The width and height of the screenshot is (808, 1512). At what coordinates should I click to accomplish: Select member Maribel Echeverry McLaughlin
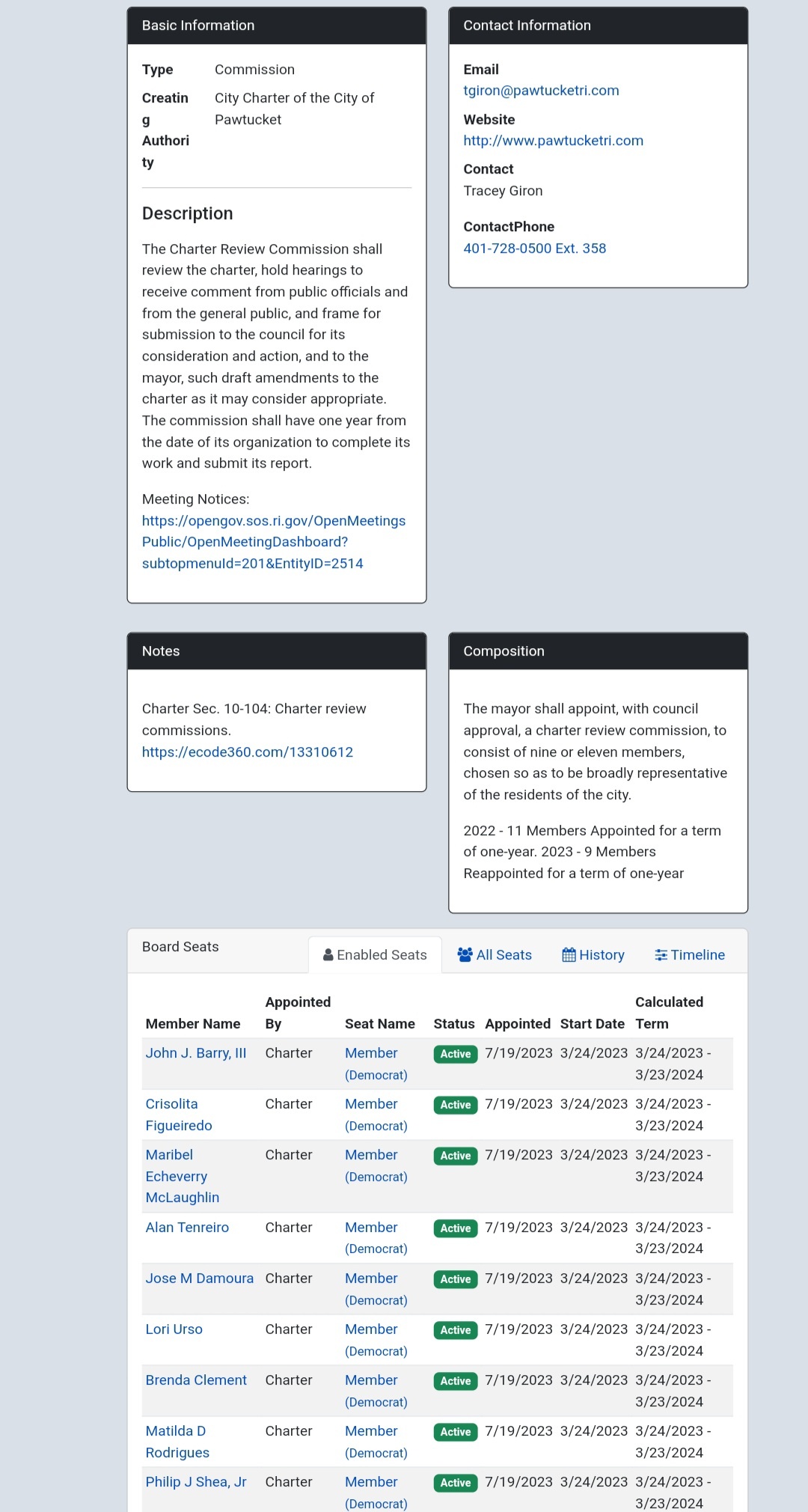tap(182, 1176)
